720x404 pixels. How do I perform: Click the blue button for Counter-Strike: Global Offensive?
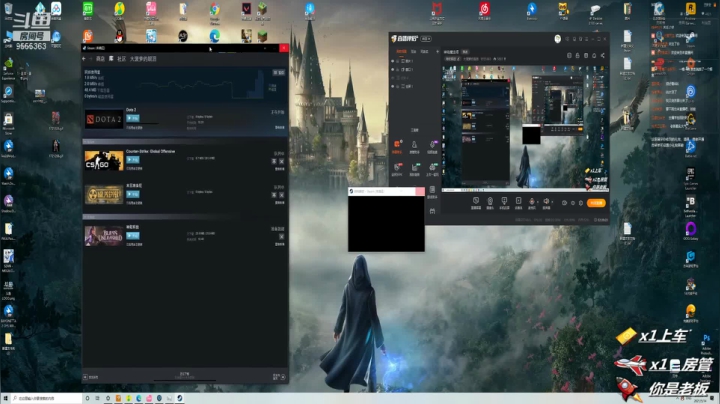coord(133,160)
